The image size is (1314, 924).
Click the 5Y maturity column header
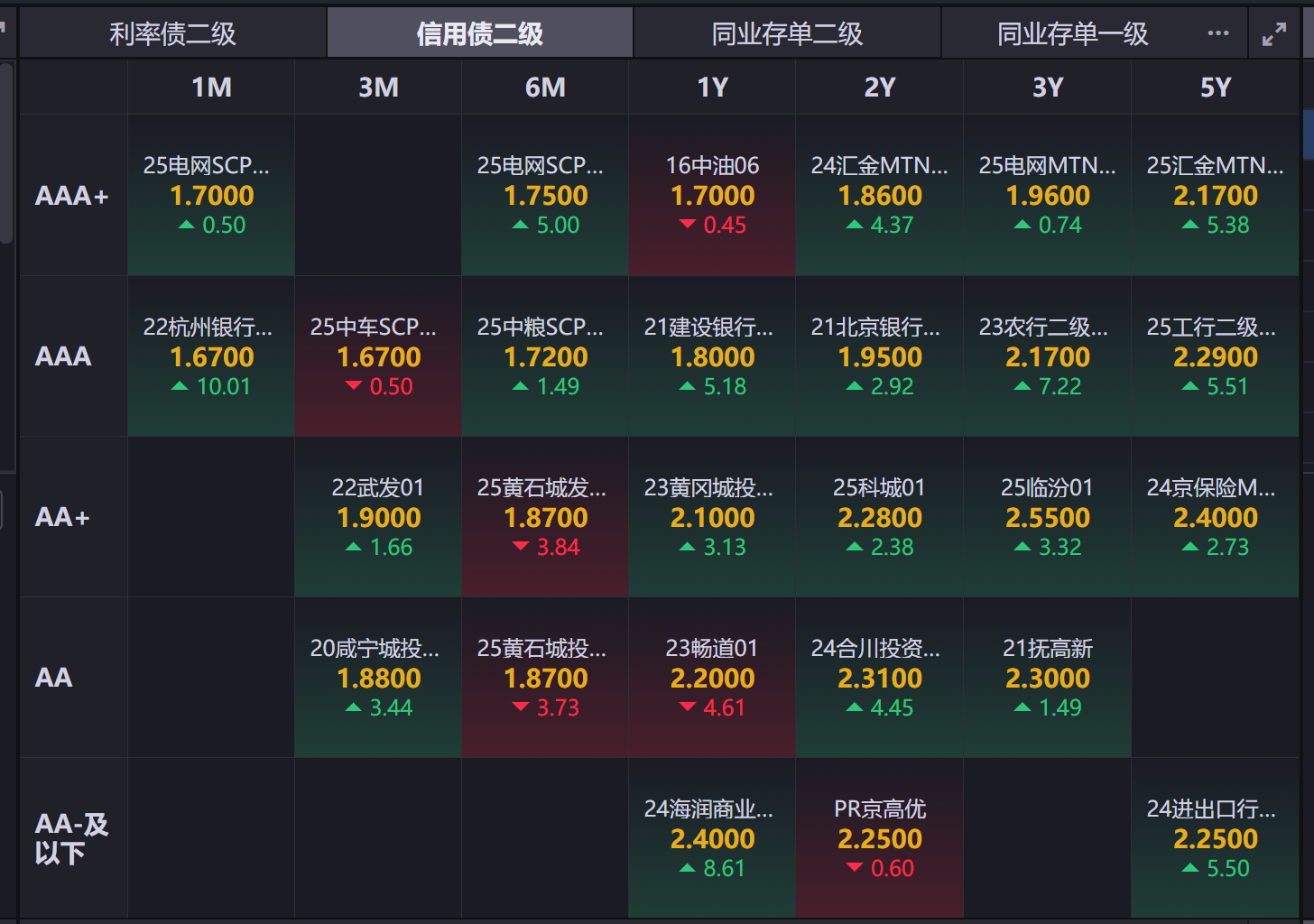pos(1215,88)
